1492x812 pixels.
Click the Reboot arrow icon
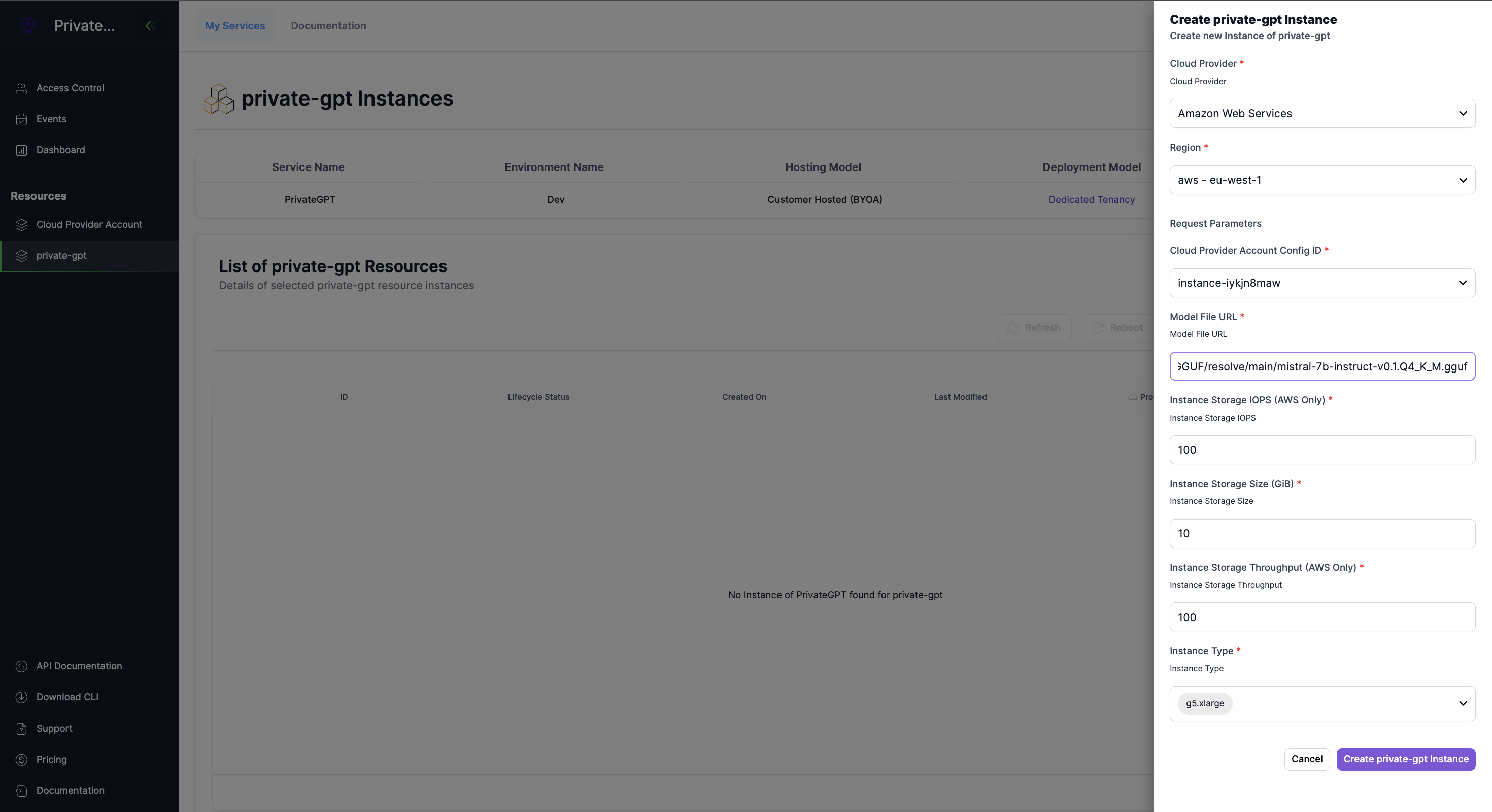(1098, 328)
